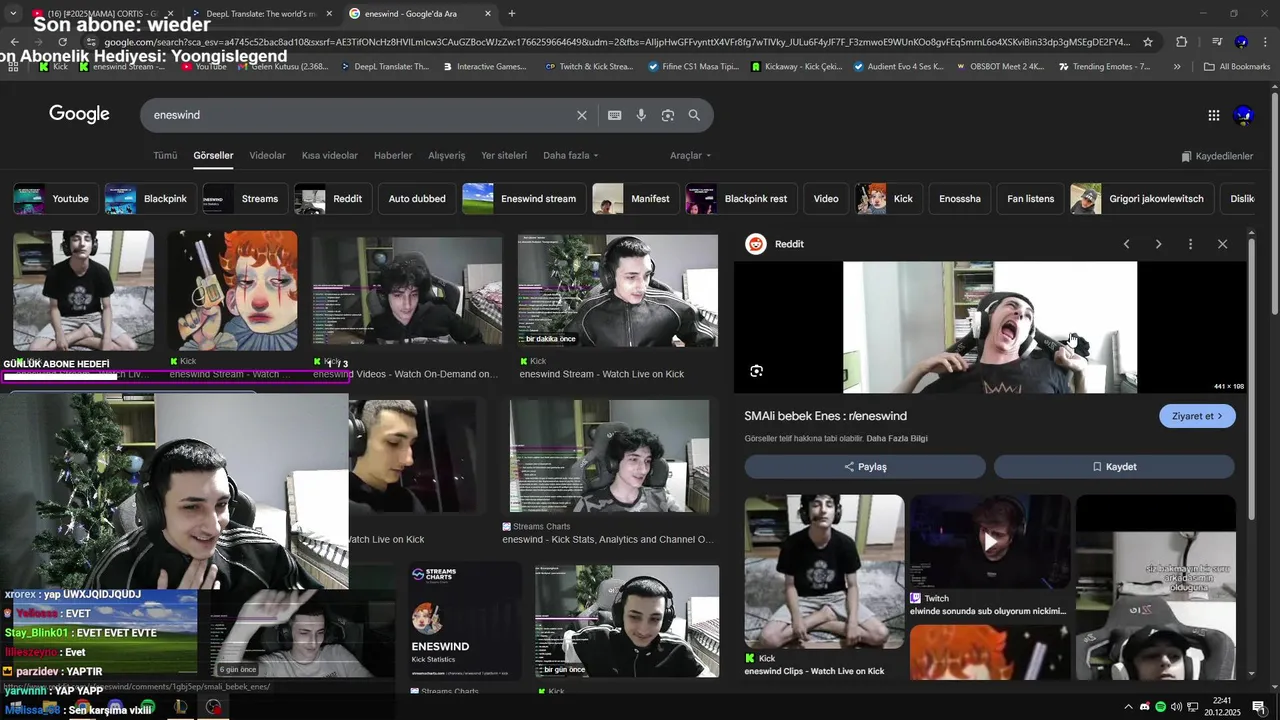Close the Reddit image preview panel
This screenshot has height=720, width=1280.
pos(1222,244)
